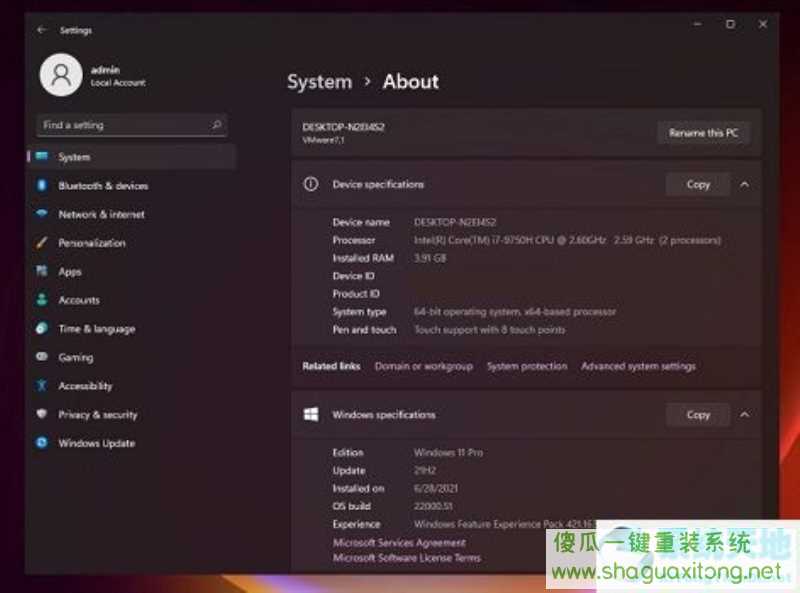Viewport: 800px width, 593px height.
Task: Select the Gaming controller icon
Action: 42,357
